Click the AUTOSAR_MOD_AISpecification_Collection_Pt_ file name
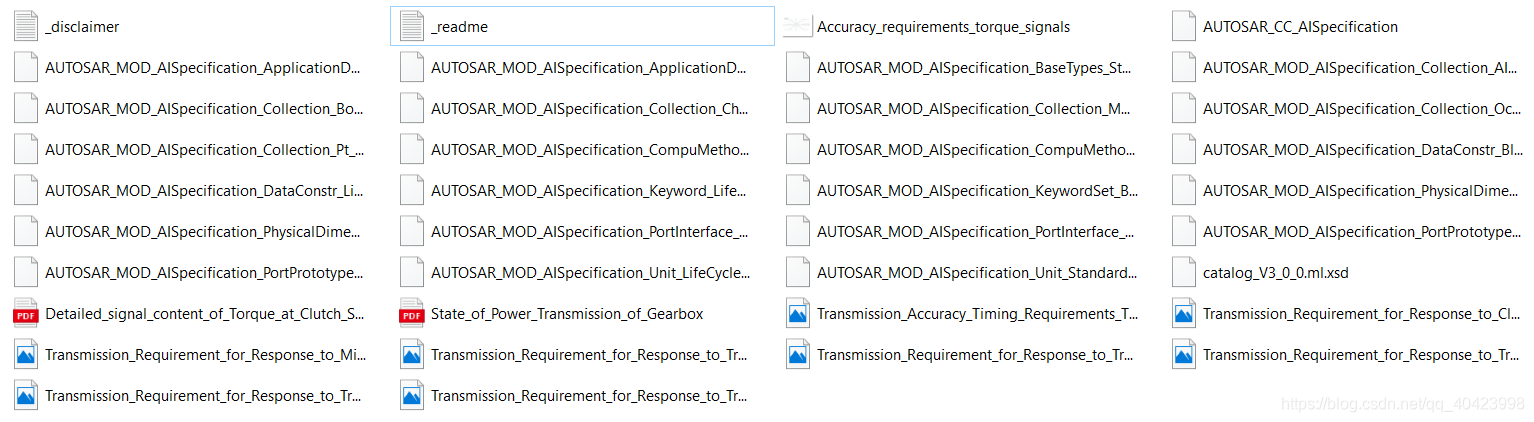 click(x=204, y=150)
